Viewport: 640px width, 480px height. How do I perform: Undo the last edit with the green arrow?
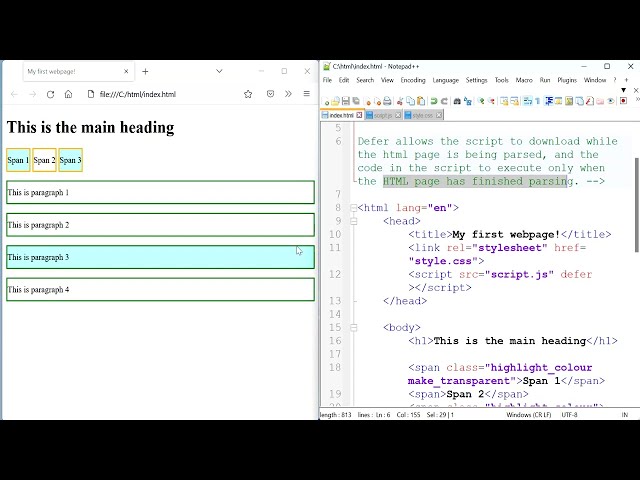(x=434, y=101)
